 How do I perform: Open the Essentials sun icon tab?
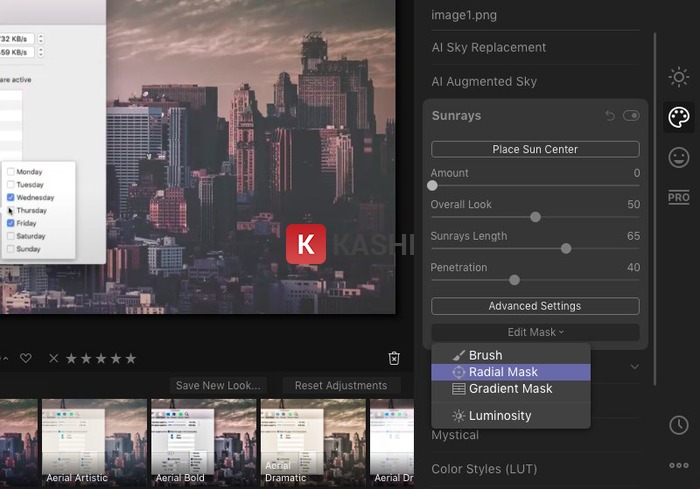point(679,77)
